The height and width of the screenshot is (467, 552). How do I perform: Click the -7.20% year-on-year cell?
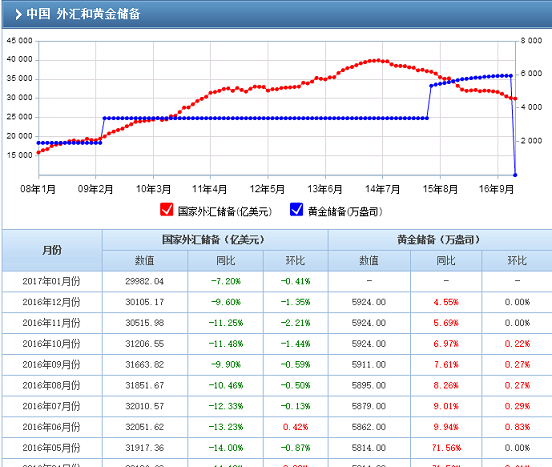[x=226, y=281]
